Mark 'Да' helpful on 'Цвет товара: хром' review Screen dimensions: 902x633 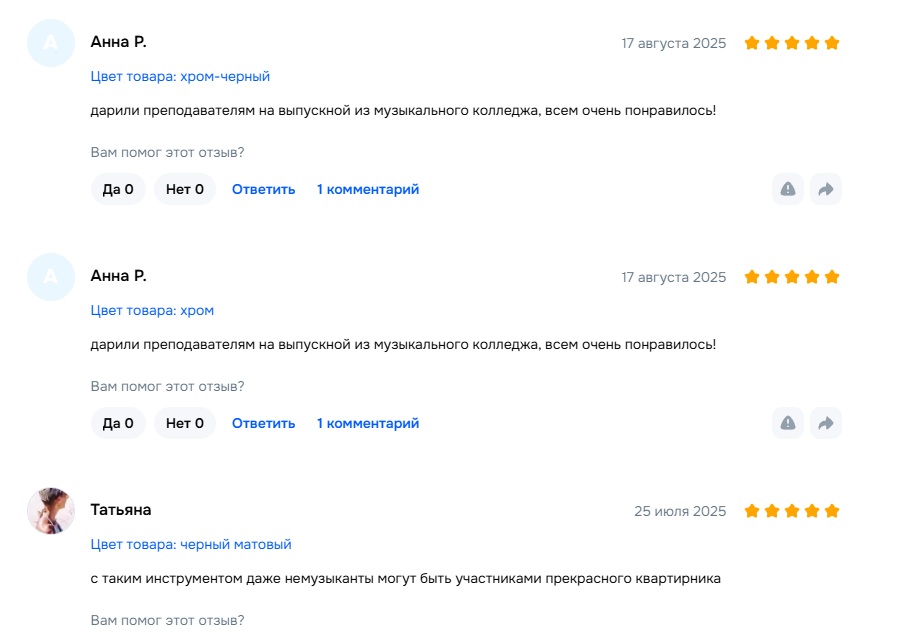coord(118,423)
